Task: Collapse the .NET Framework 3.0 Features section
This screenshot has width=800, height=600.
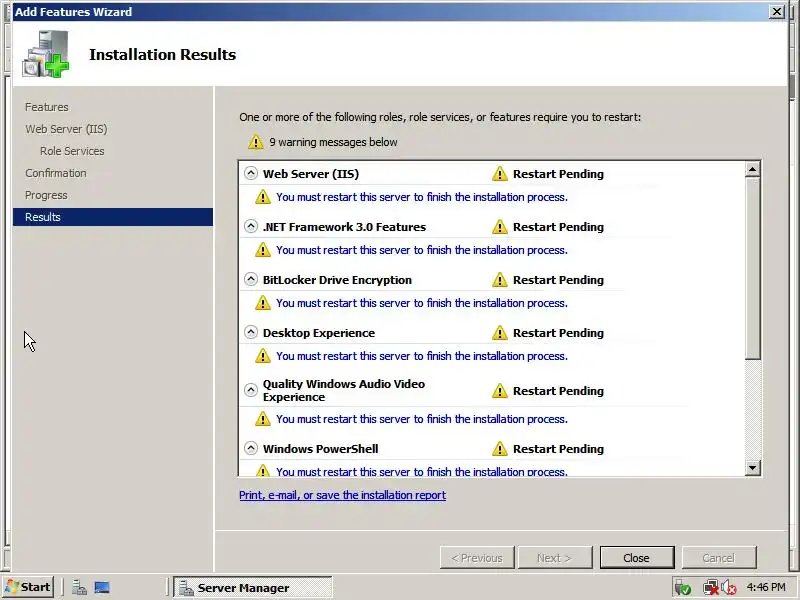Action: click(251, 226)
